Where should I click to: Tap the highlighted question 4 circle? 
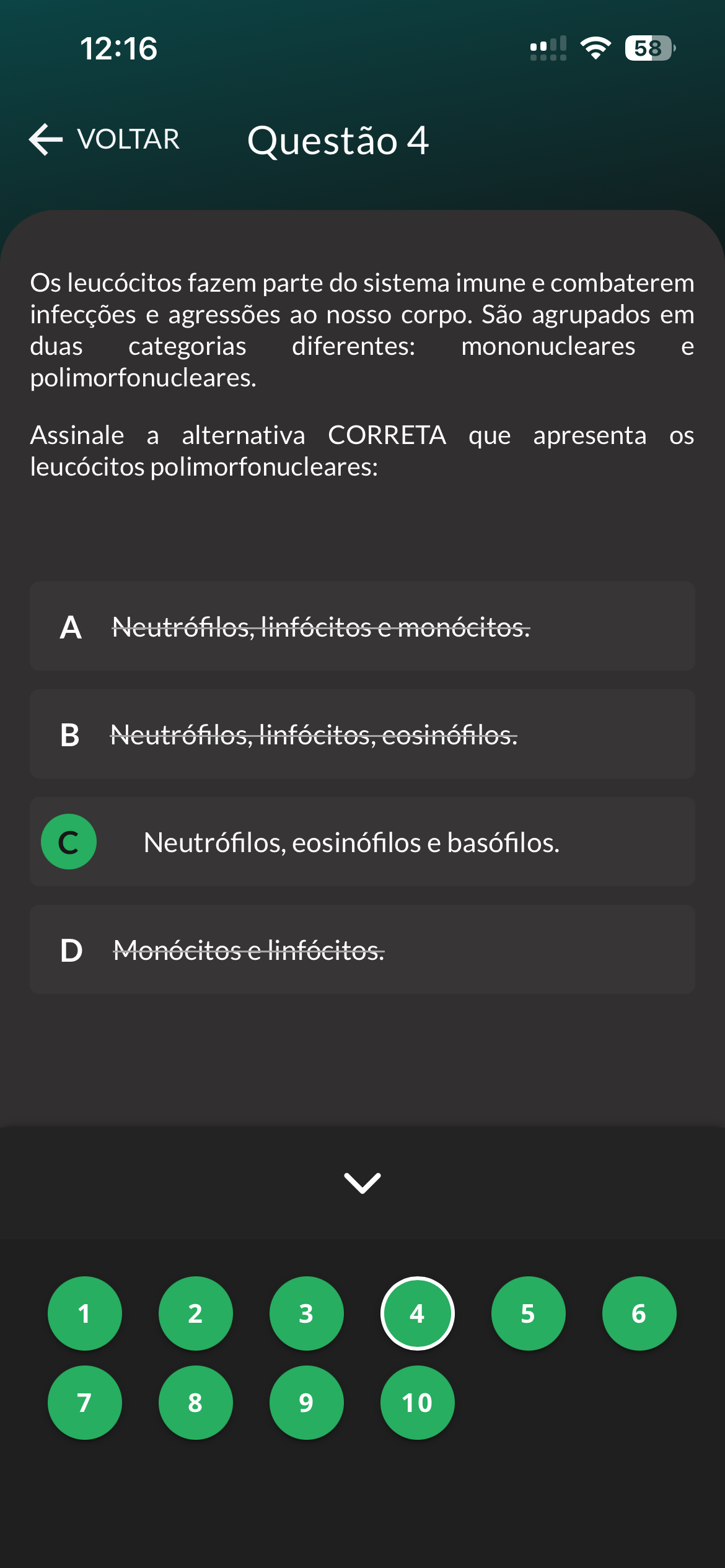(x=418, y=1313)
